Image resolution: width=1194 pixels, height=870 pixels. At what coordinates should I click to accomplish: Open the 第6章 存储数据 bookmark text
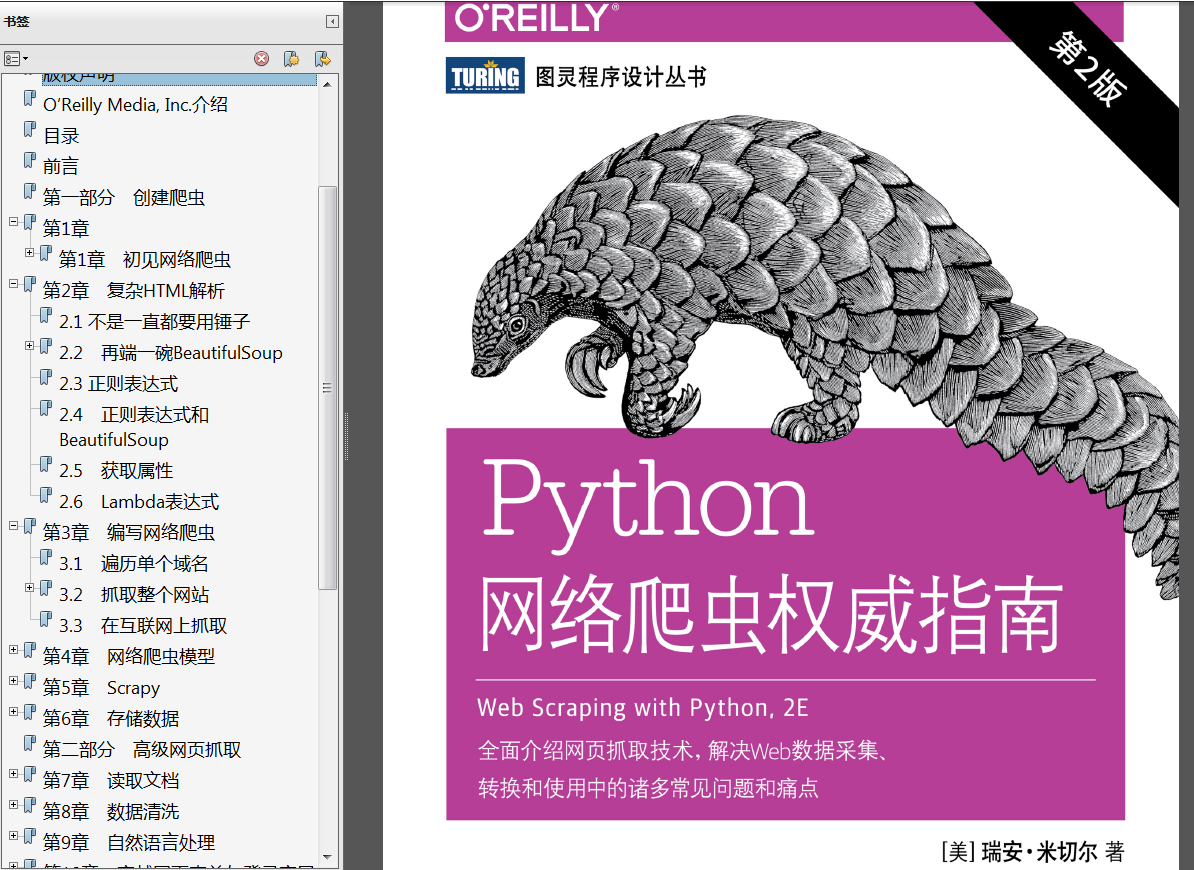111,719
